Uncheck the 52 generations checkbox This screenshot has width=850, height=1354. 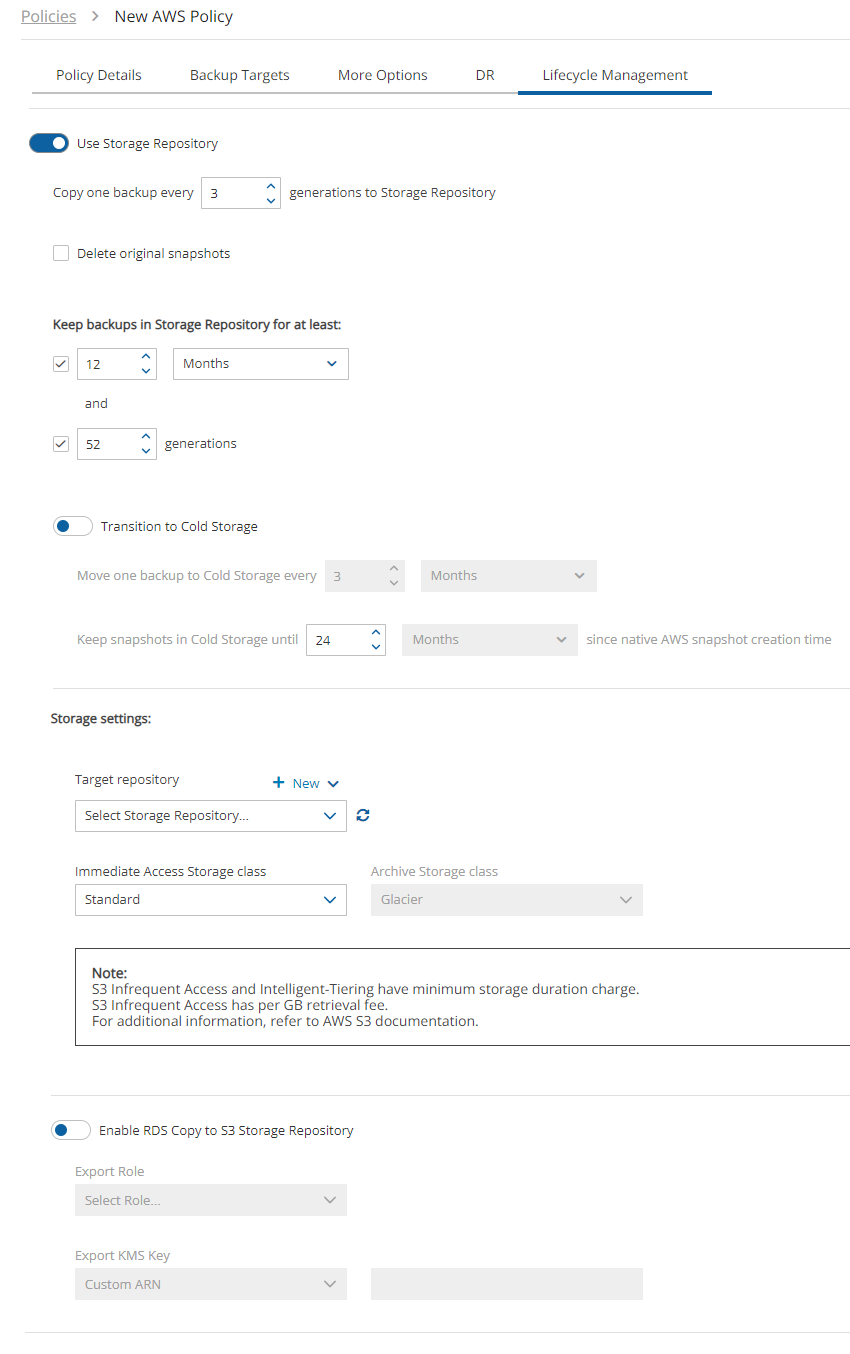(61, 444)
